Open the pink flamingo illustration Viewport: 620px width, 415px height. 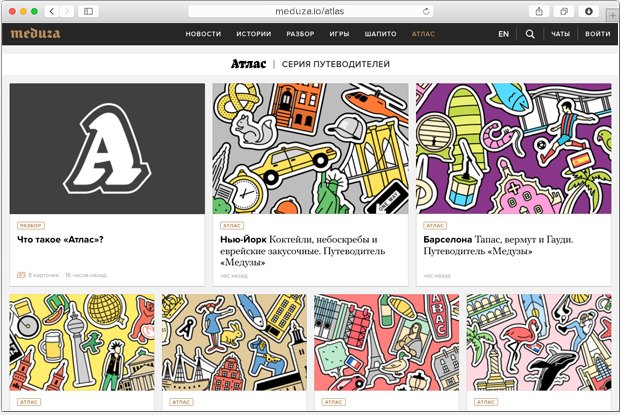pos(539,342)
